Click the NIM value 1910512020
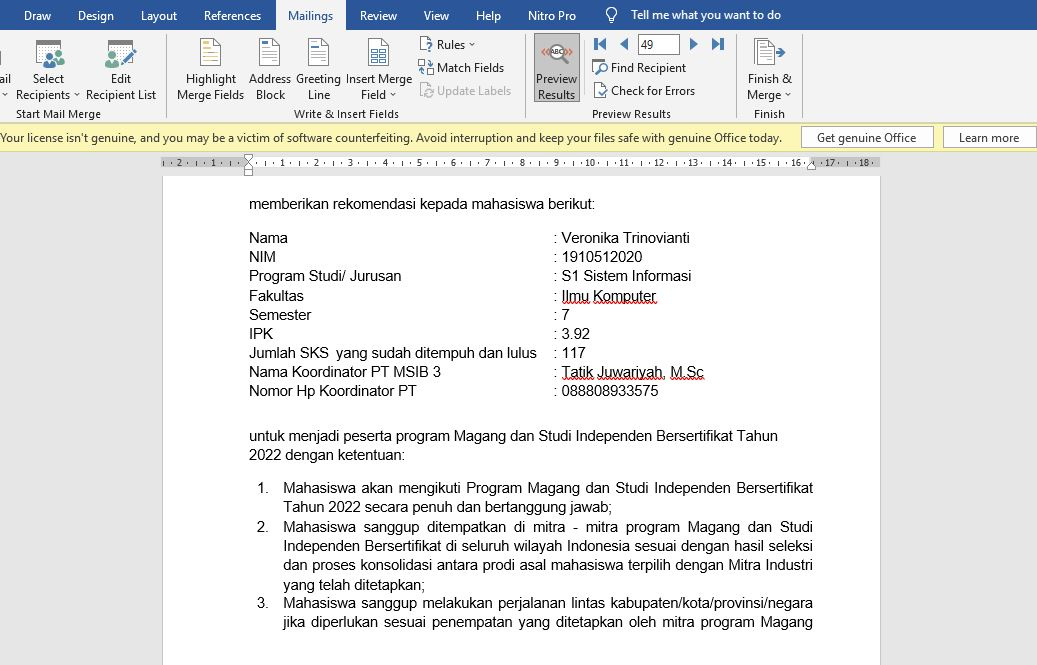The height and width of the screenshot is (665, 1037). tap(601, 257)
